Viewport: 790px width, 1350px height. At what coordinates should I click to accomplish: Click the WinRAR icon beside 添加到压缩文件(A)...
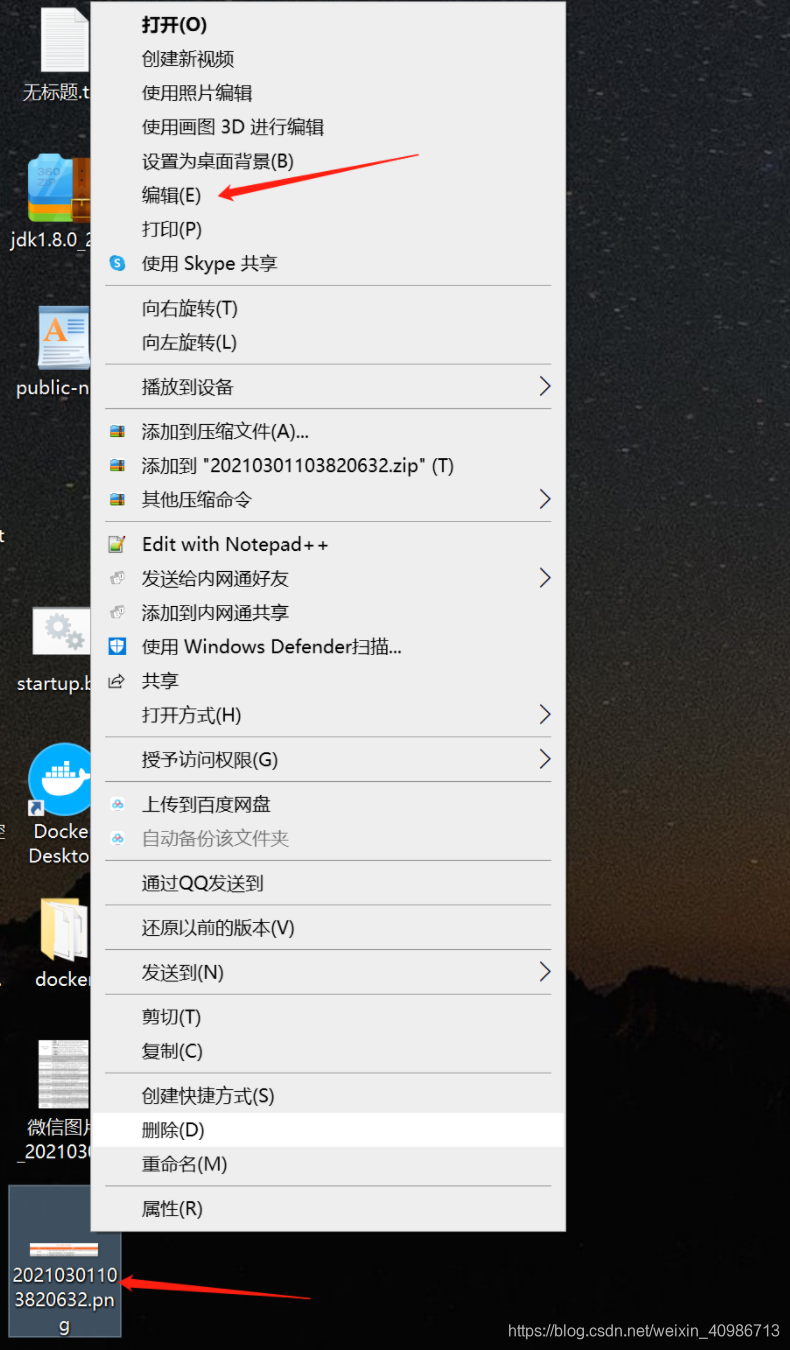[117, 432]
